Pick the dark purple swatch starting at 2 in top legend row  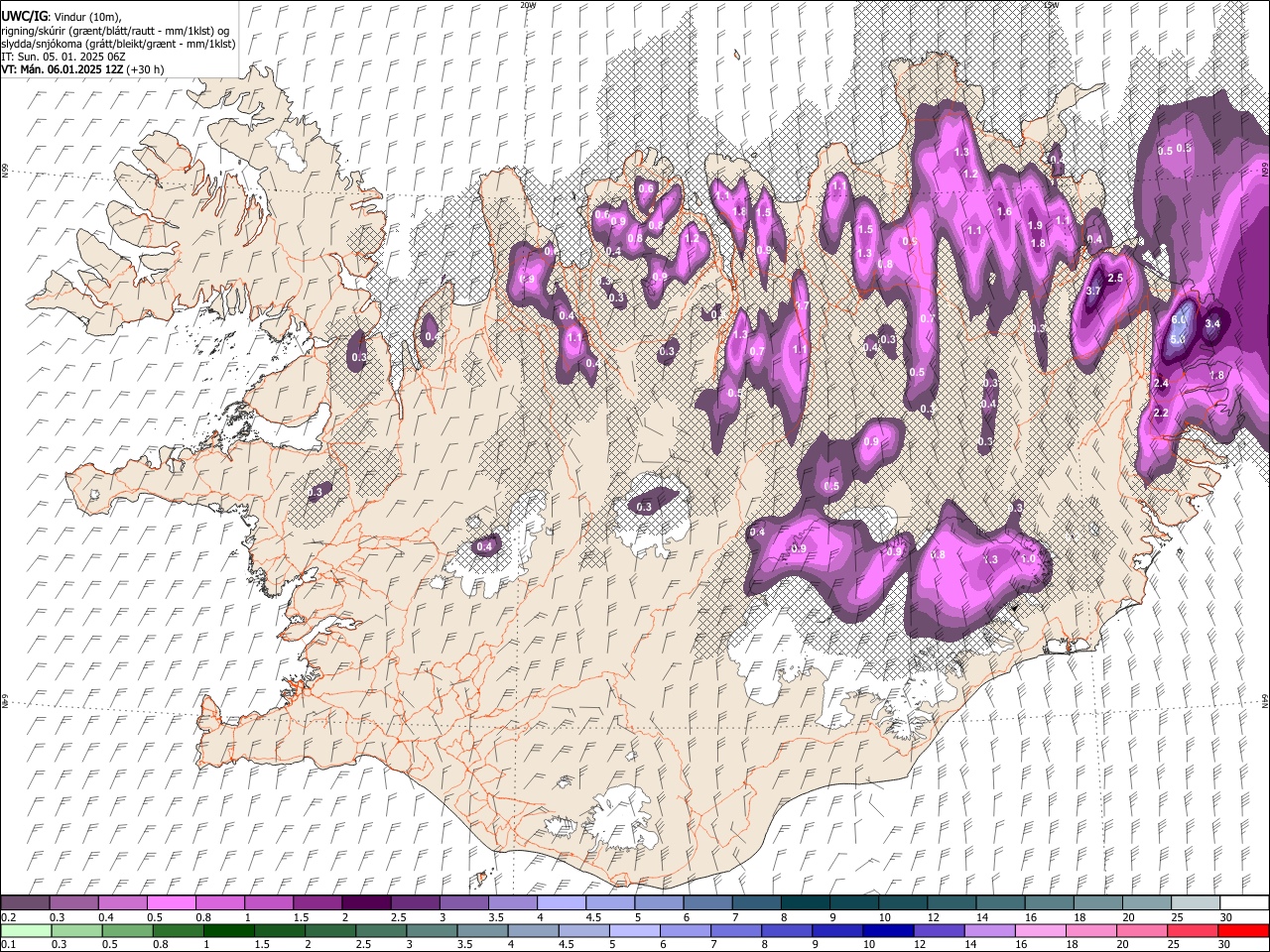tap(365, 902)
